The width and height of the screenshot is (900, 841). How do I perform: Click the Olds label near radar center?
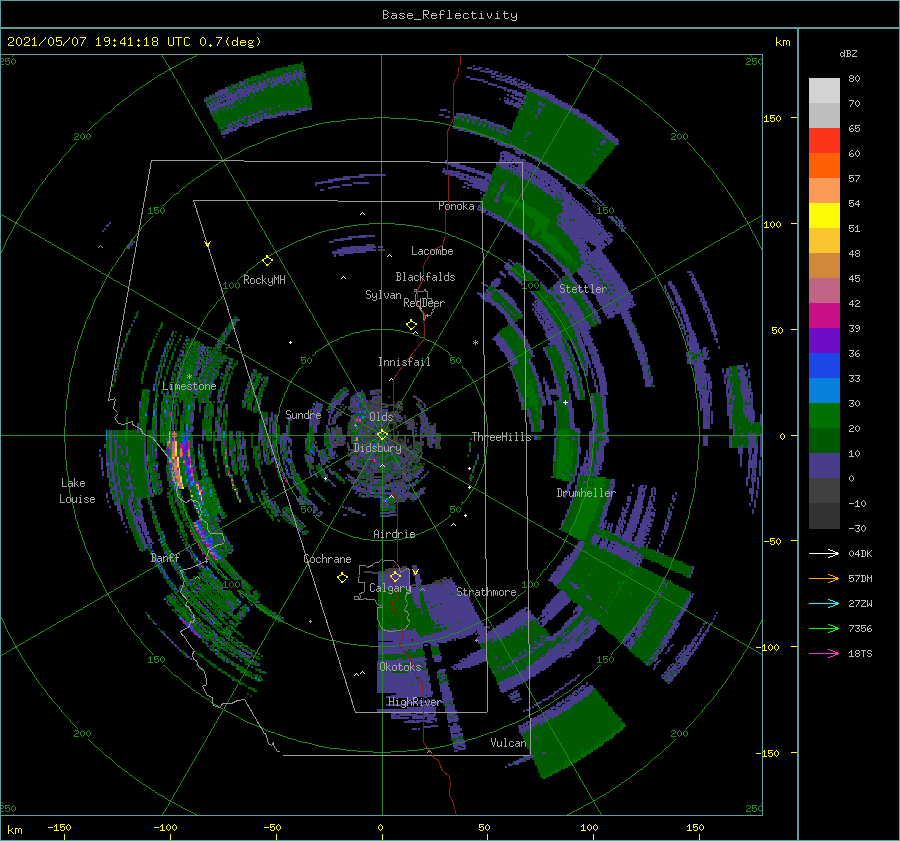click(x=381, y=417)
